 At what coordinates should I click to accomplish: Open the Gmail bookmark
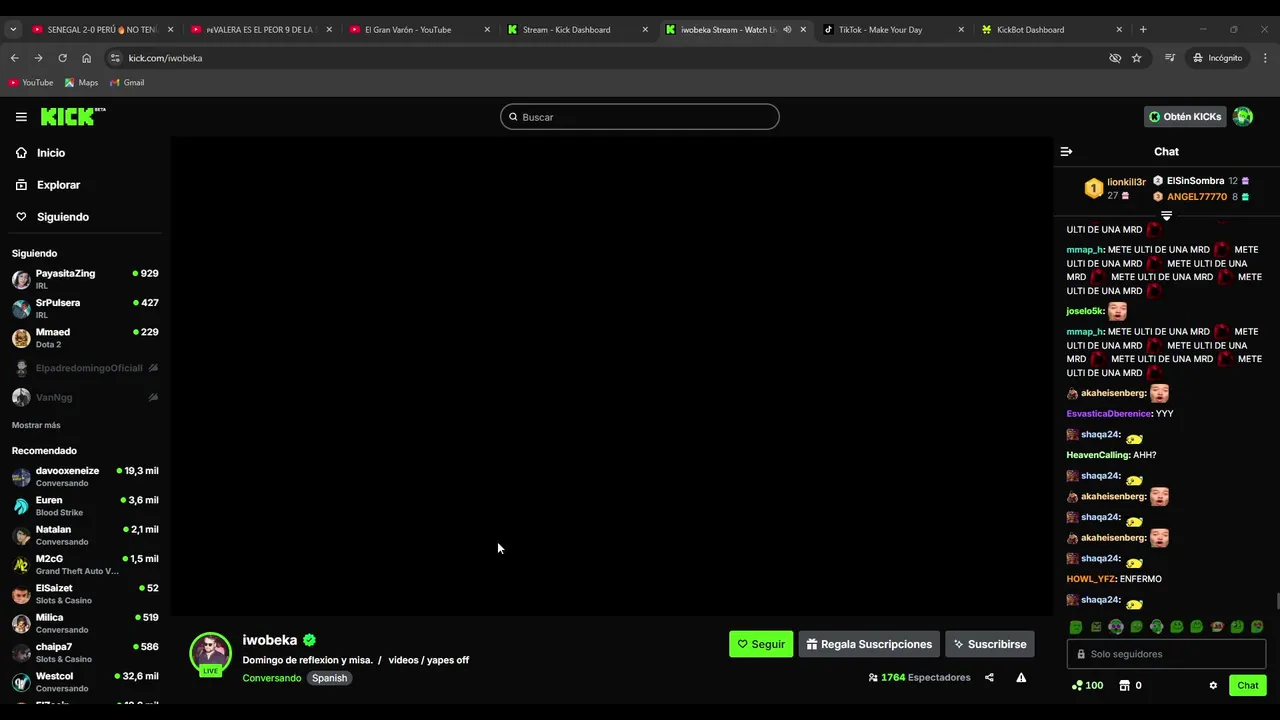(127, 83)
